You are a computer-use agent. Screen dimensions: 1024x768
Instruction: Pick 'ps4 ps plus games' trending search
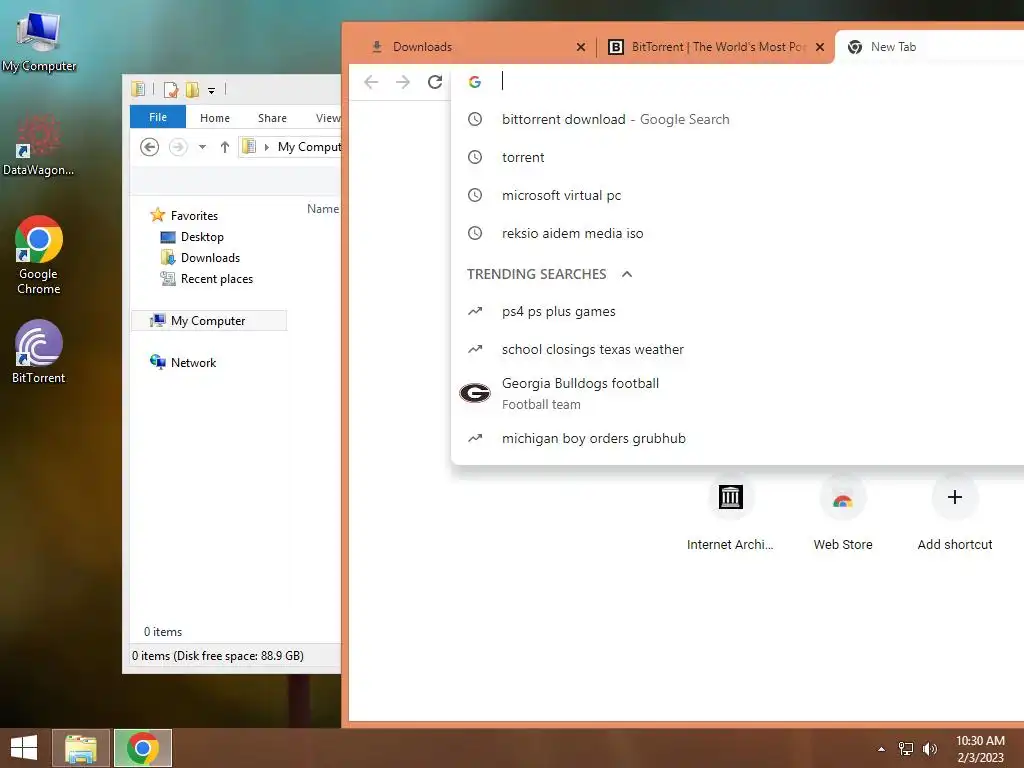click(738, 312)
